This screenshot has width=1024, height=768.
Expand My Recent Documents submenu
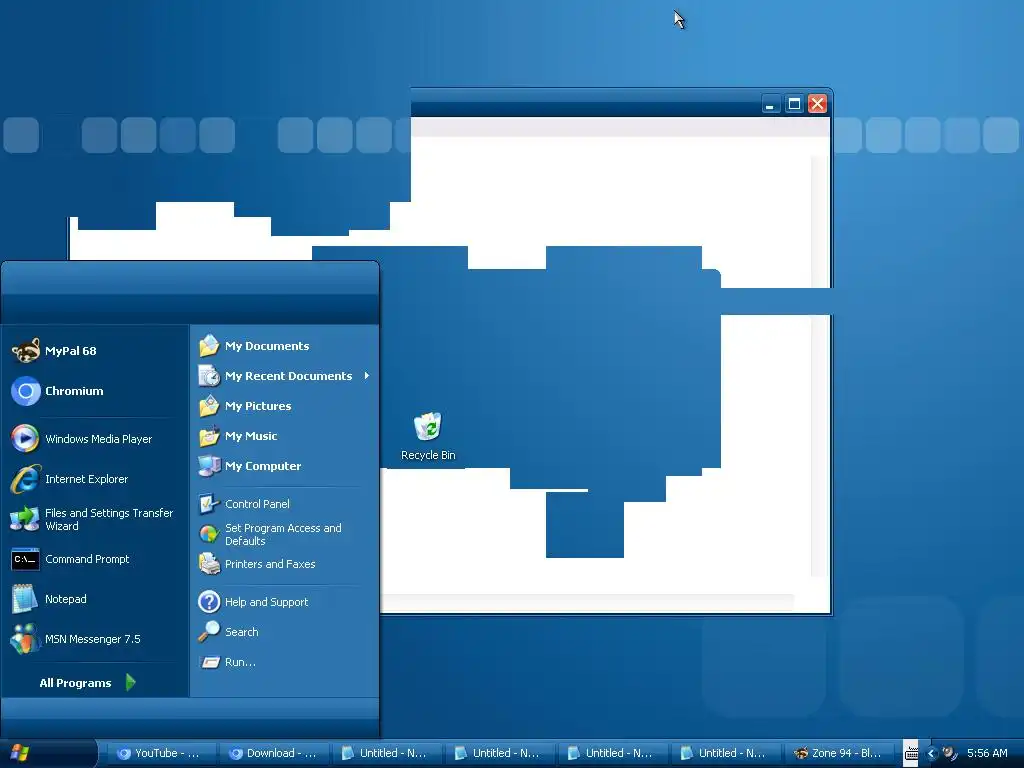coord(284,376)
